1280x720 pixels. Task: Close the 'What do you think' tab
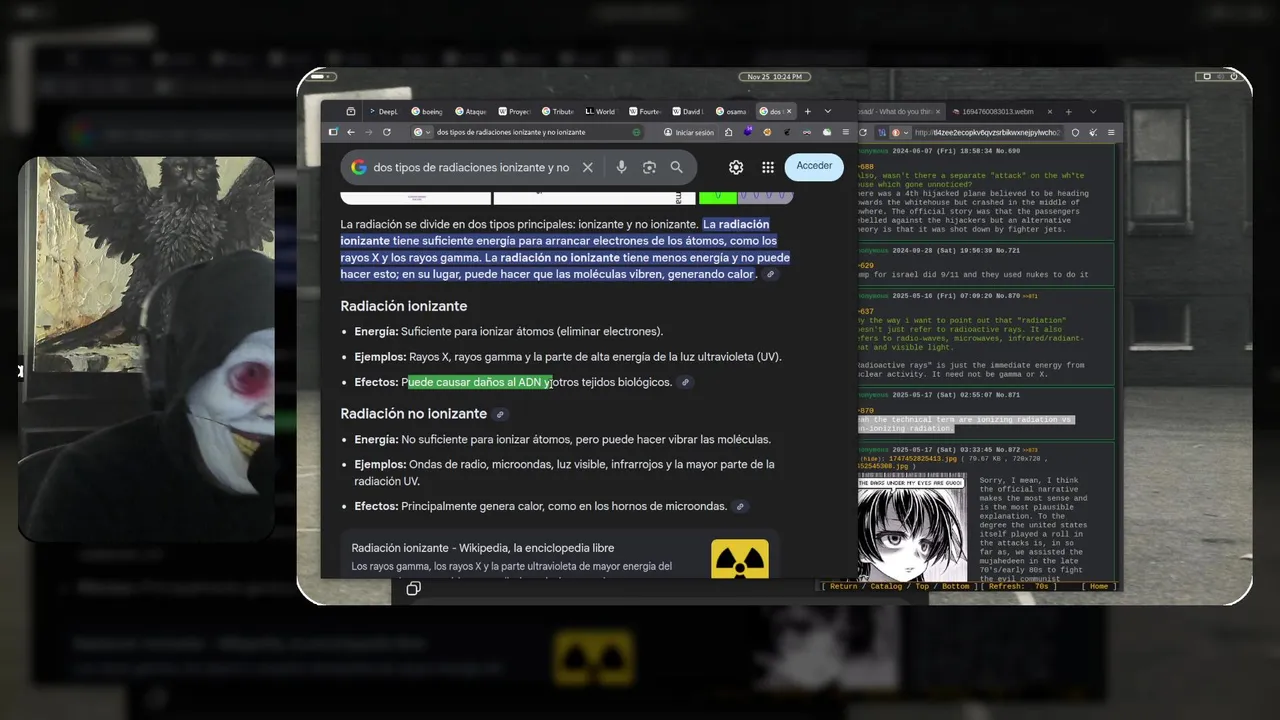(938, 111)
